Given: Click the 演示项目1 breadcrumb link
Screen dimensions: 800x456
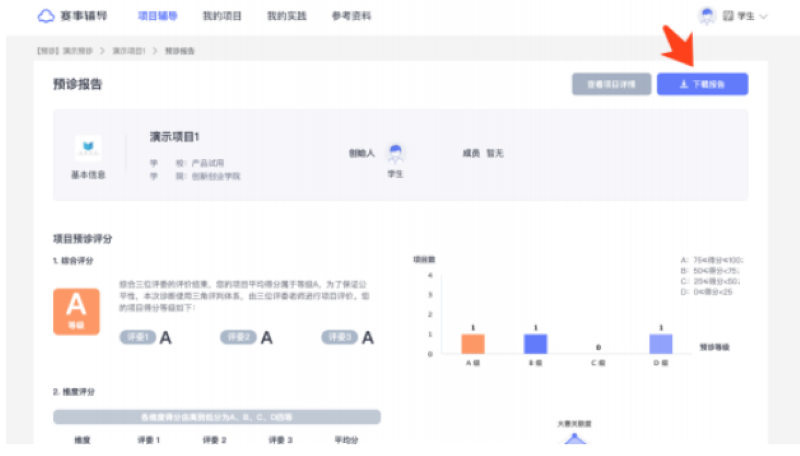Looking at the screenshot, I should [129, 50].
